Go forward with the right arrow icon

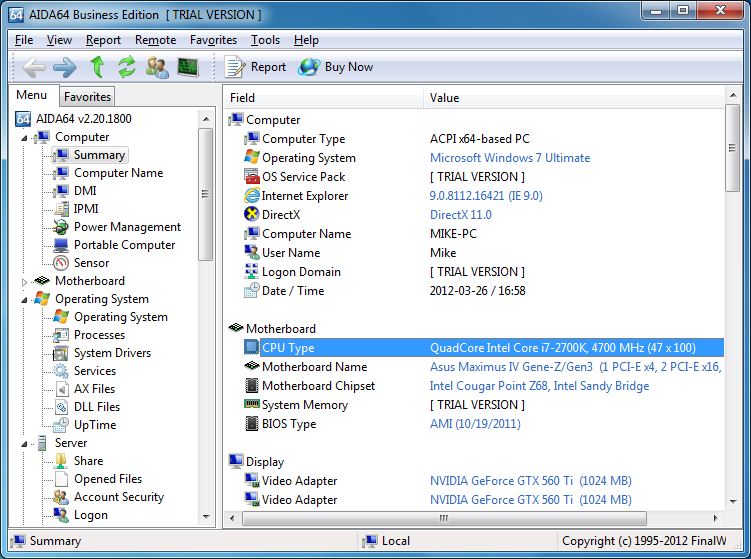click(65, 68)
